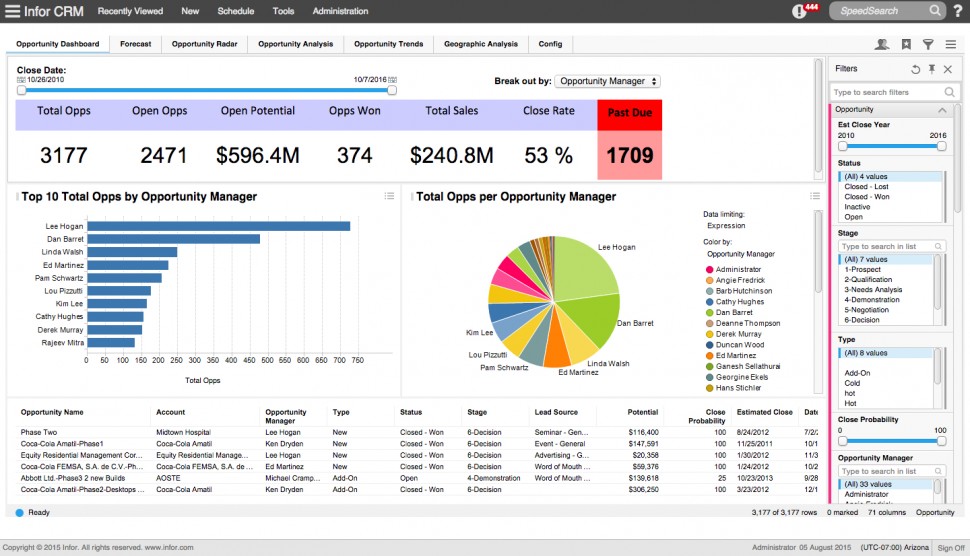Image resolution: width=970 pixels, height=556 pixels.
Task: Switch to the Opportunity Radar tab
Action: click(205, 44)
